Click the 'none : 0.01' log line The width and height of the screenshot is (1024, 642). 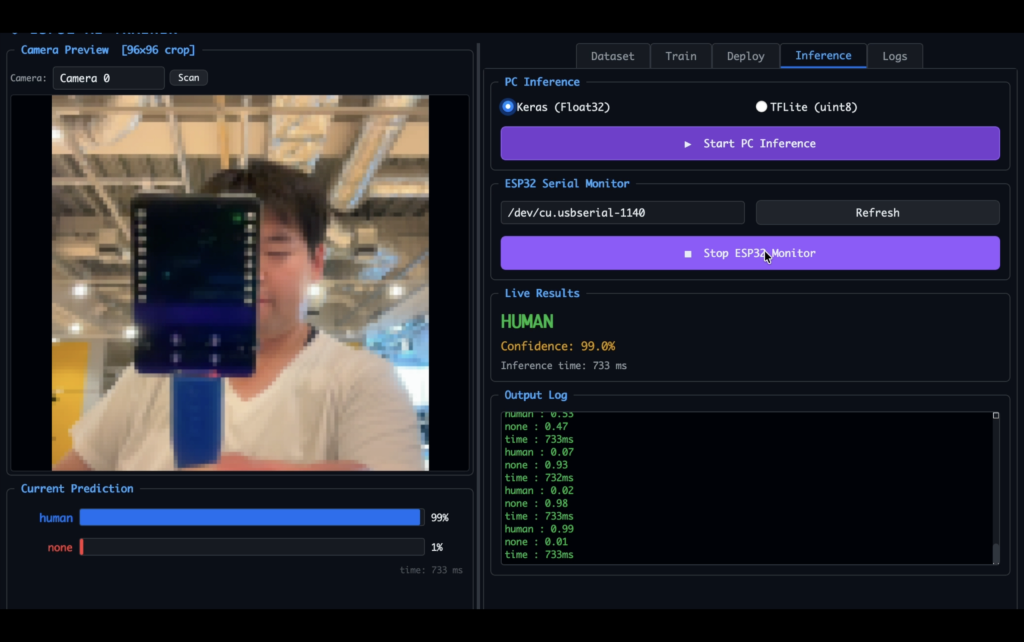(536, 541)
